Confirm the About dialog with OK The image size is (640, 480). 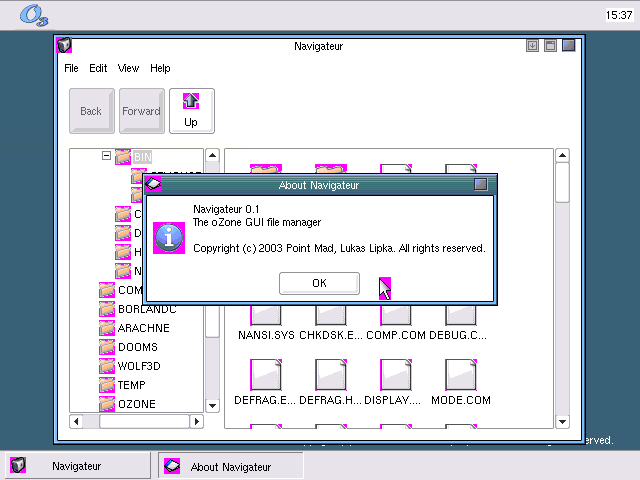pyautogui.click(x=319, y=283)
